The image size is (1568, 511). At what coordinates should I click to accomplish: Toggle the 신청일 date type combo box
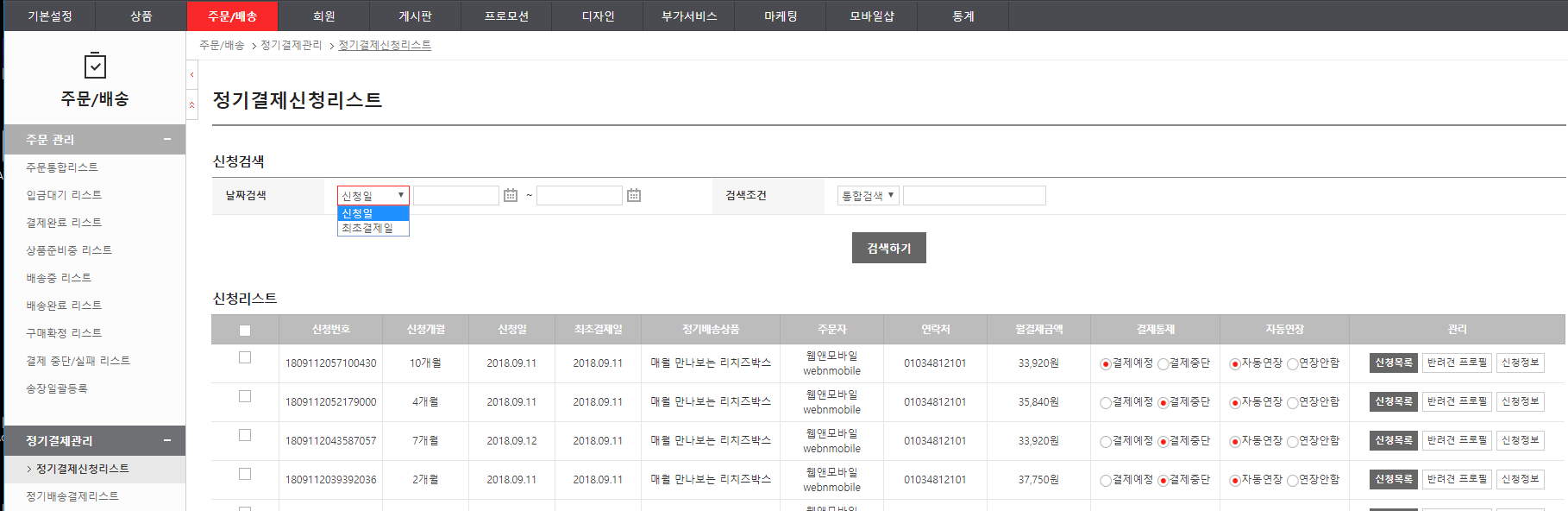click(373, 196)
